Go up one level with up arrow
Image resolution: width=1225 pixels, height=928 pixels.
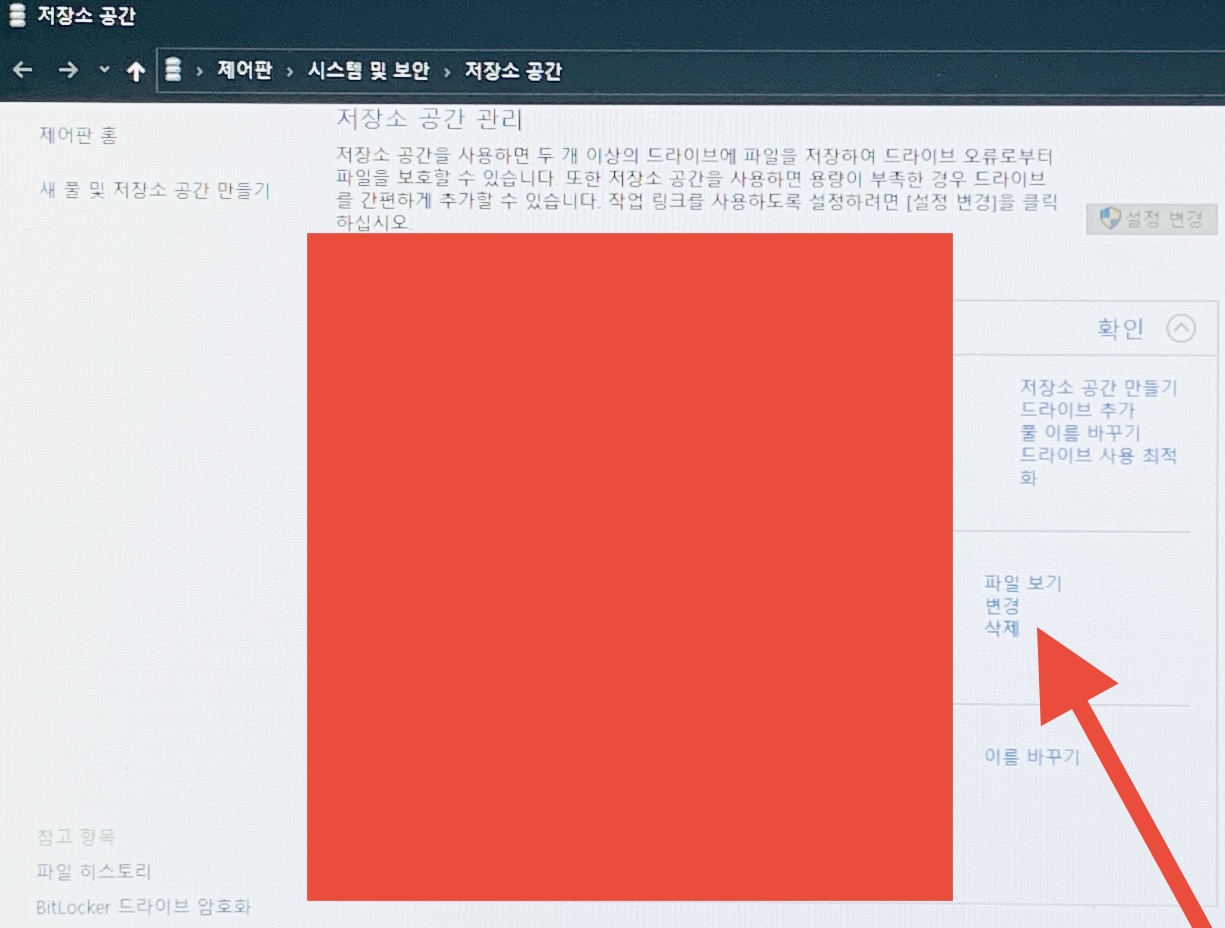pos(136,71)
